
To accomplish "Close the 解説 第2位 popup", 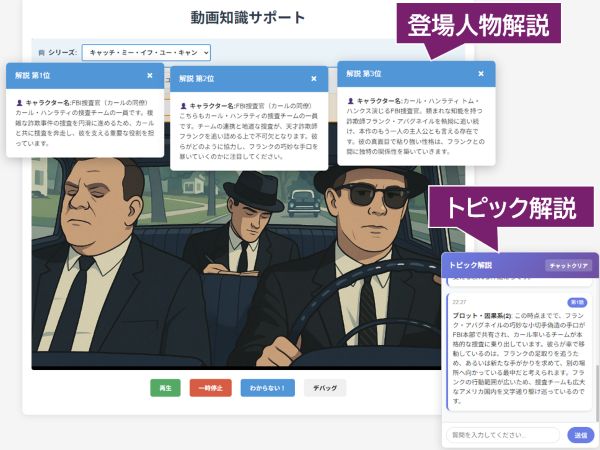I will (314, 78).
